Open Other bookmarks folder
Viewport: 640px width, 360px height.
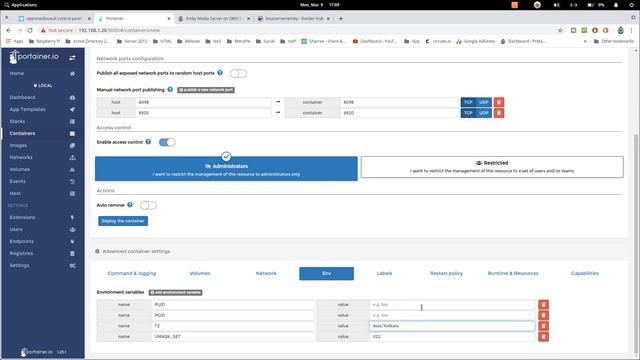(613, 41)
